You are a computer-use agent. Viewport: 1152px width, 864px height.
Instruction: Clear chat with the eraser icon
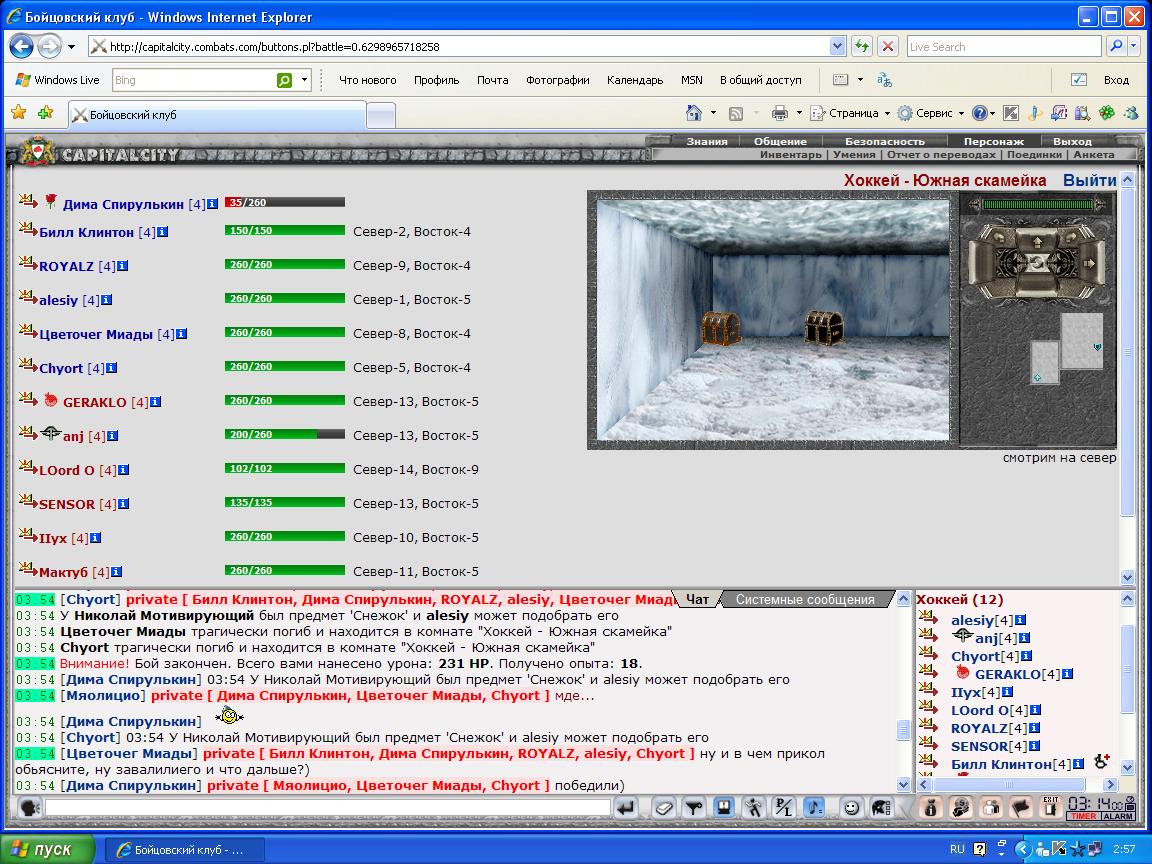(664, 808)
